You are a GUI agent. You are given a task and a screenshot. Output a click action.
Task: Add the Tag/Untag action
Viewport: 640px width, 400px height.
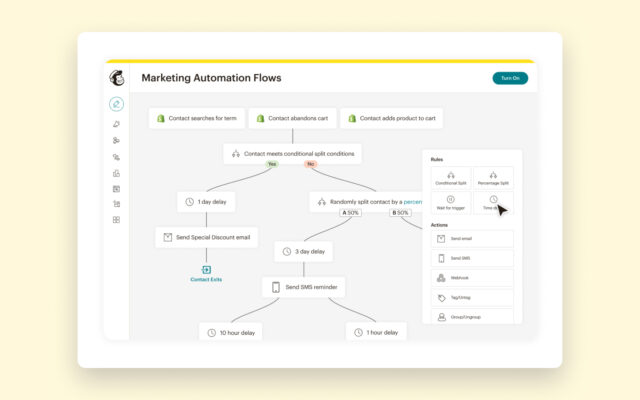point(472,298)
